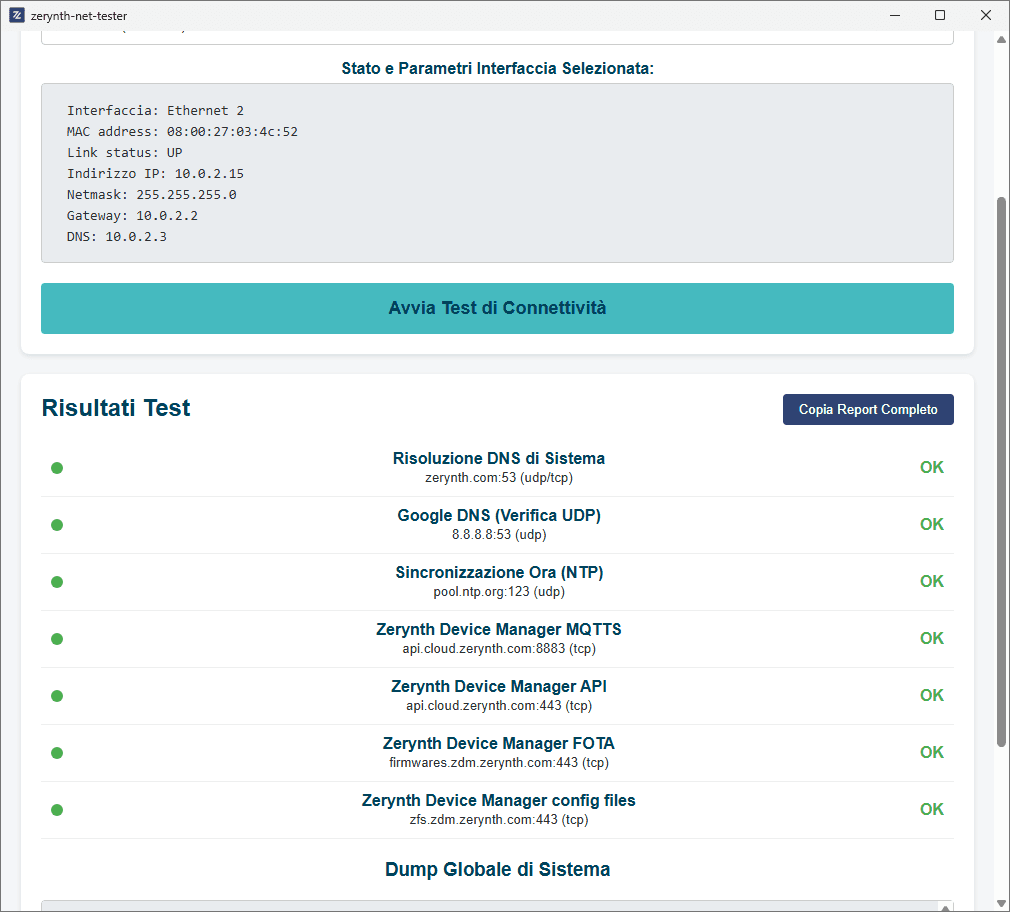1010x912 pixels.
Task: Click green status dot for config files row
Action: point(57,810)
